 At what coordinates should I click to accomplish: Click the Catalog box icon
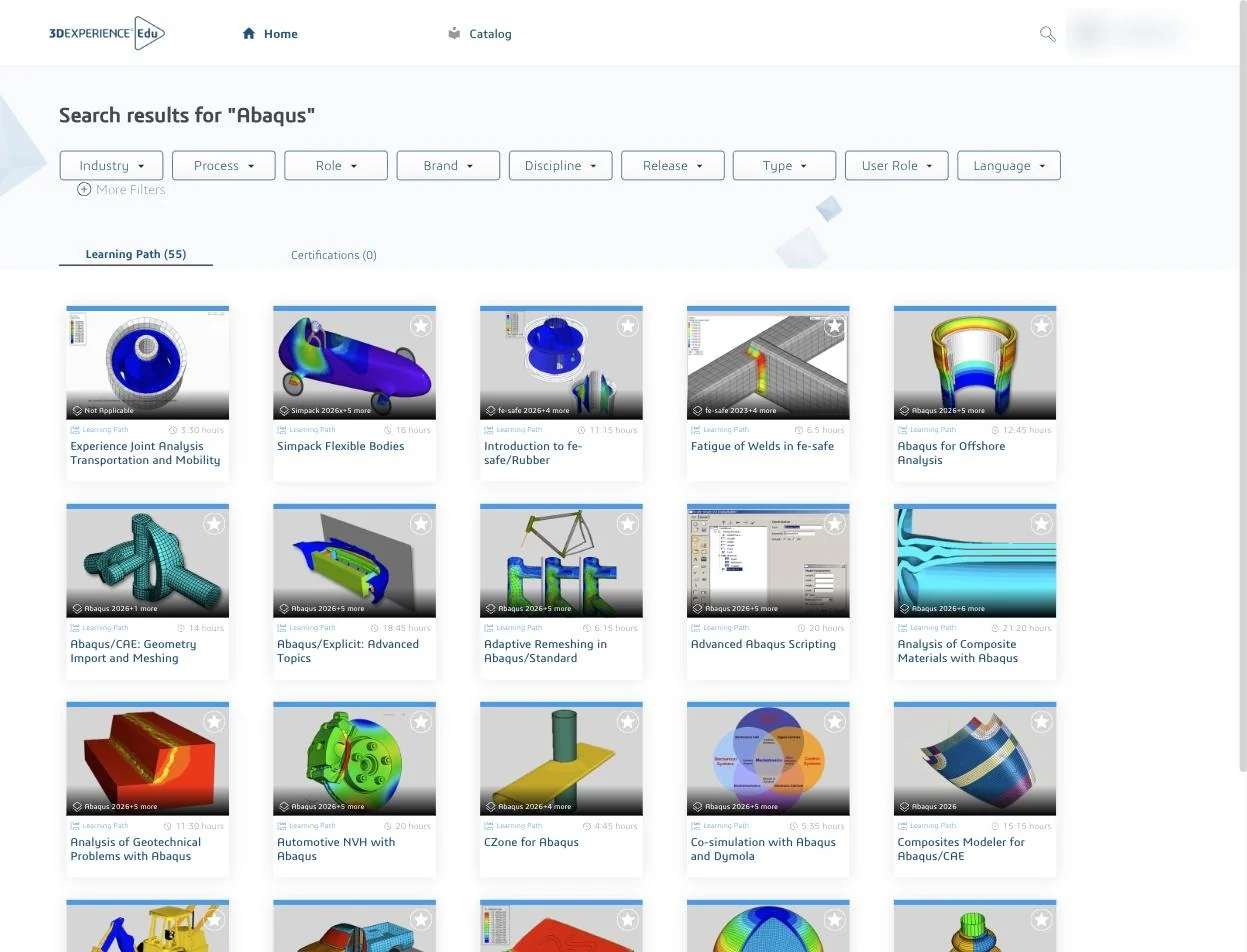click(454, 33)
